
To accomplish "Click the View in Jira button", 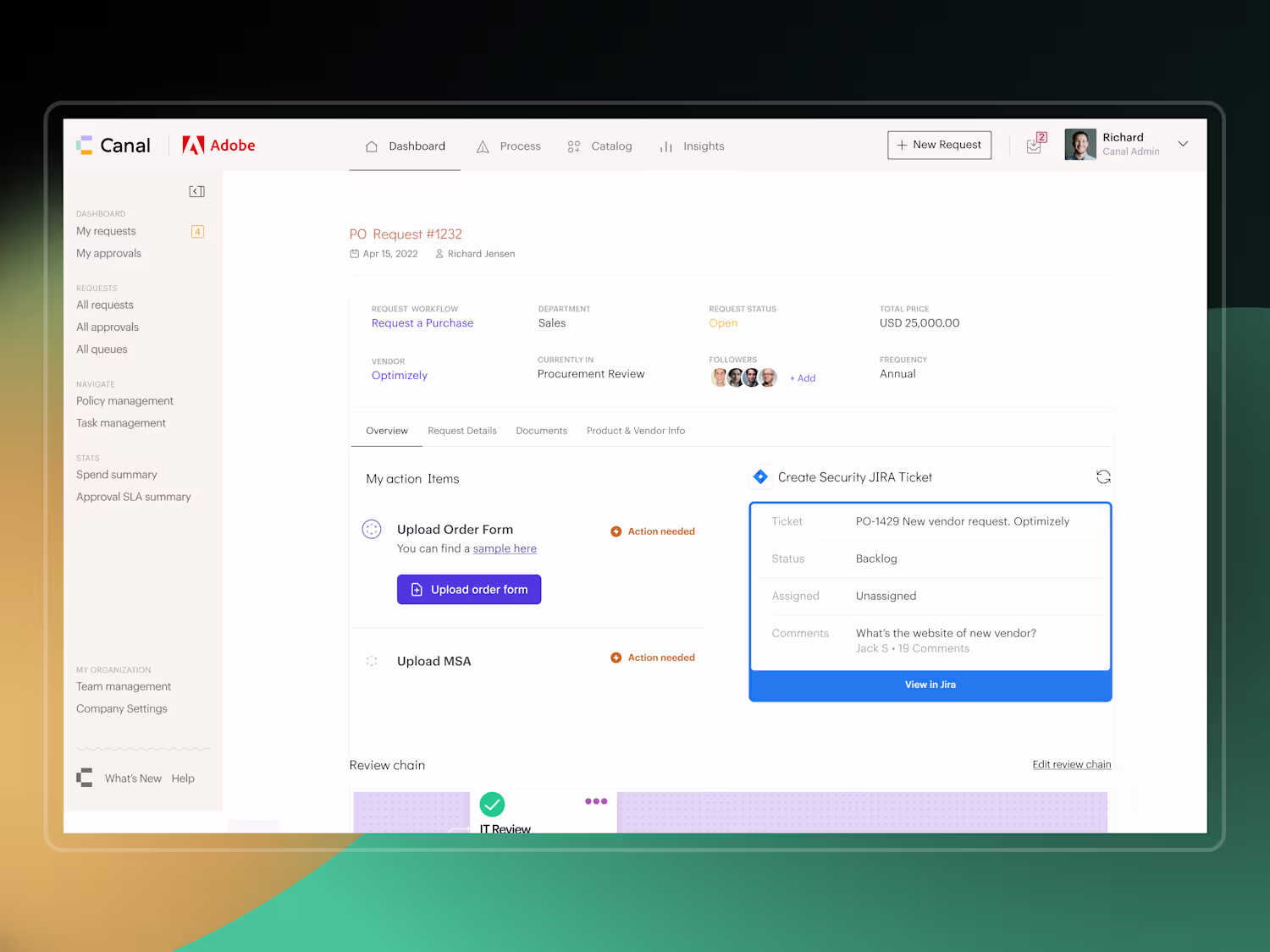I will point(930,685).
